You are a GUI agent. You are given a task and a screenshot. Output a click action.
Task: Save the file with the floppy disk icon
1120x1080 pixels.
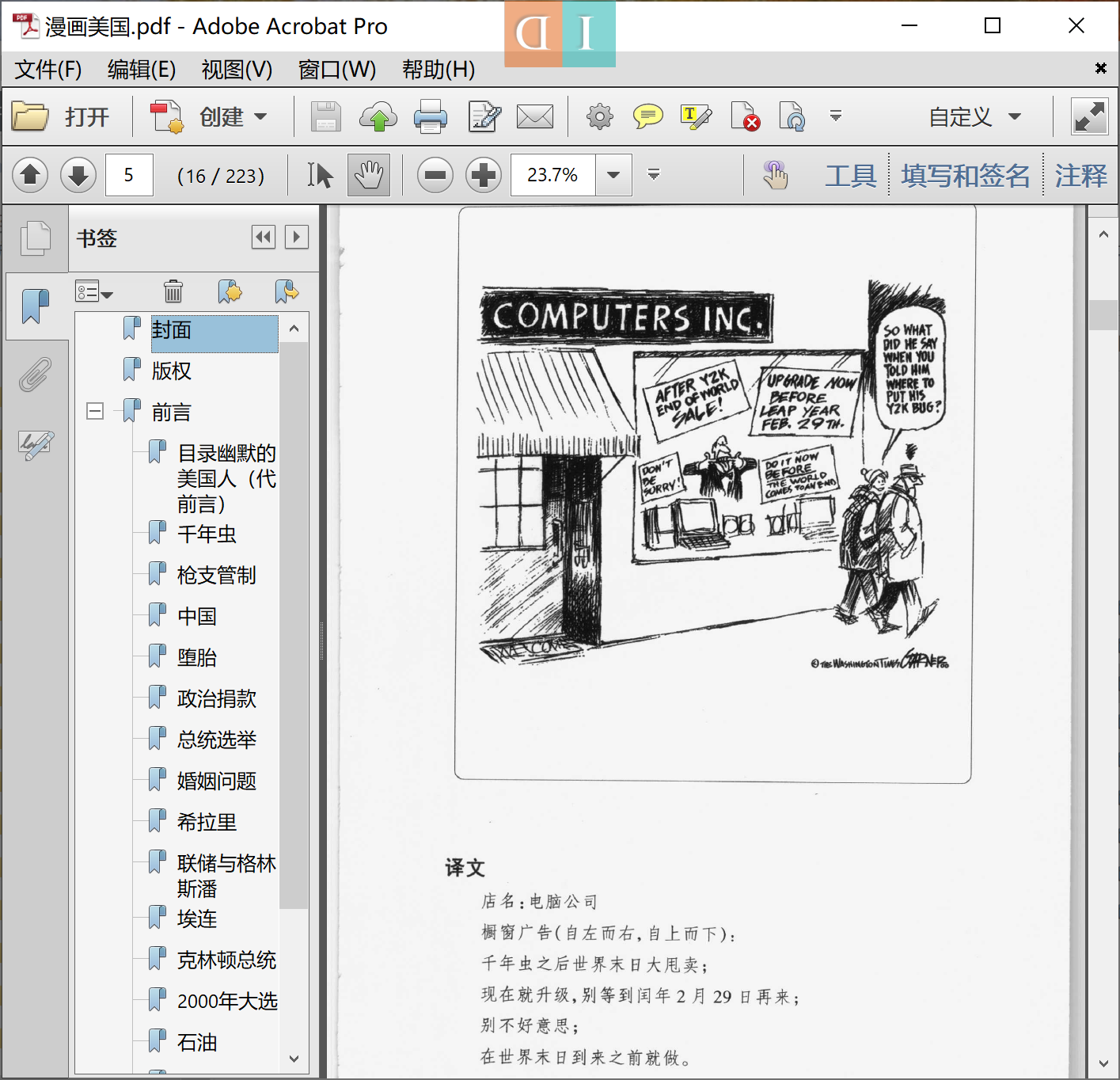coord(326,117)
